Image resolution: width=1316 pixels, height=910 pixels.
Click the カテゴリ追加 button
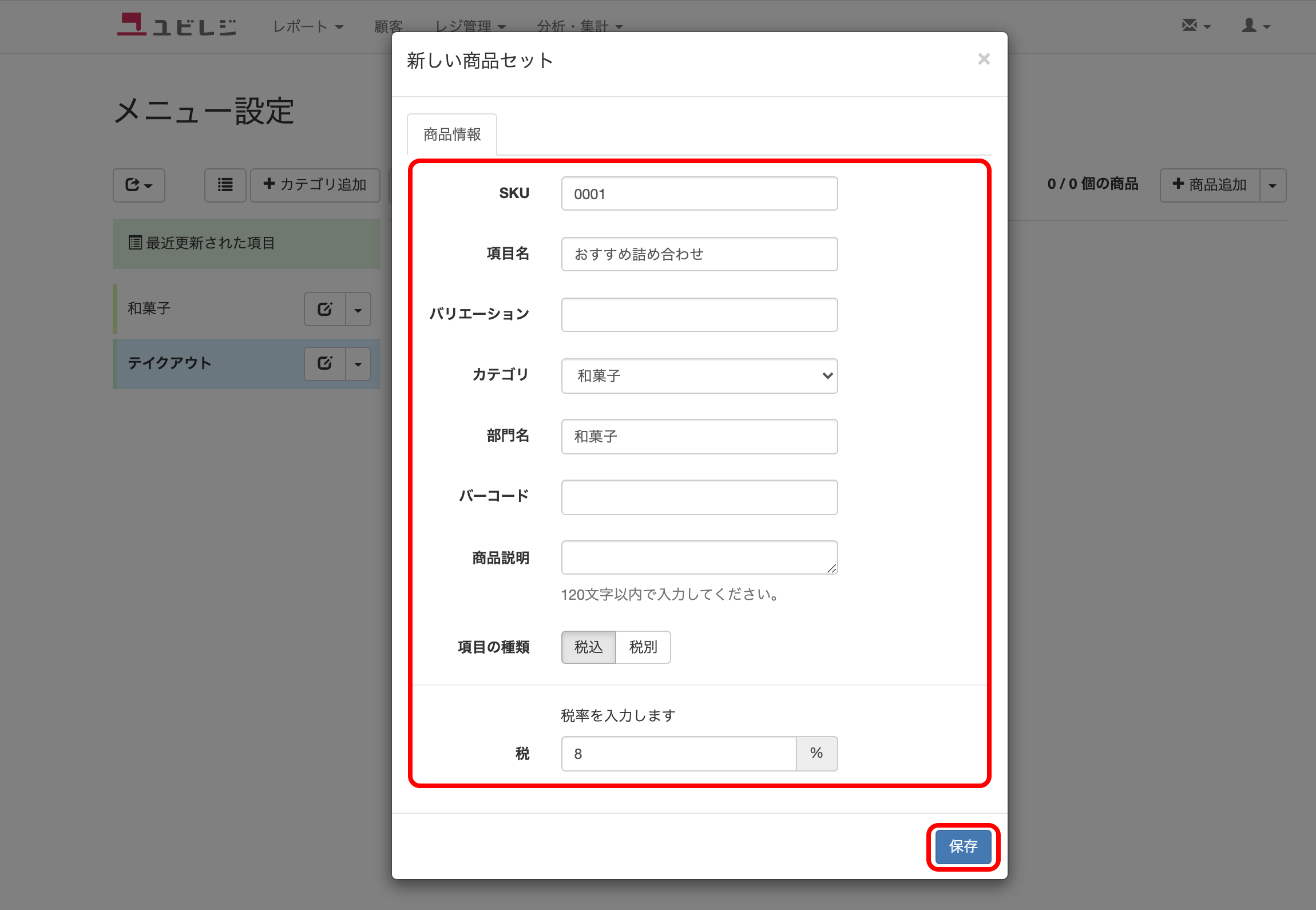coord(315,185)
